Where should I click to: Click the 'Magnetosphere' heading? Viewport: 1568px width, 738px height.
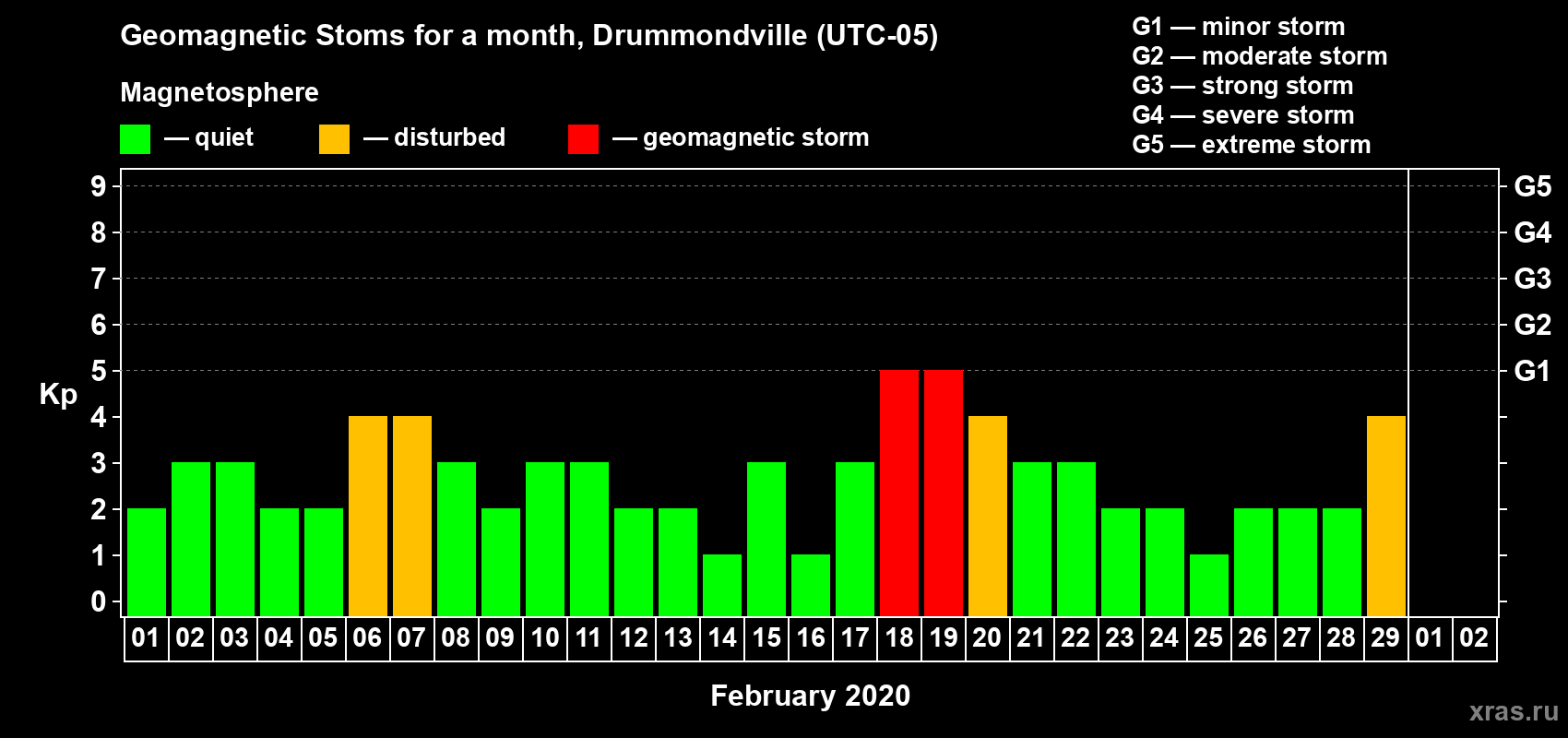tap(220, 92)
